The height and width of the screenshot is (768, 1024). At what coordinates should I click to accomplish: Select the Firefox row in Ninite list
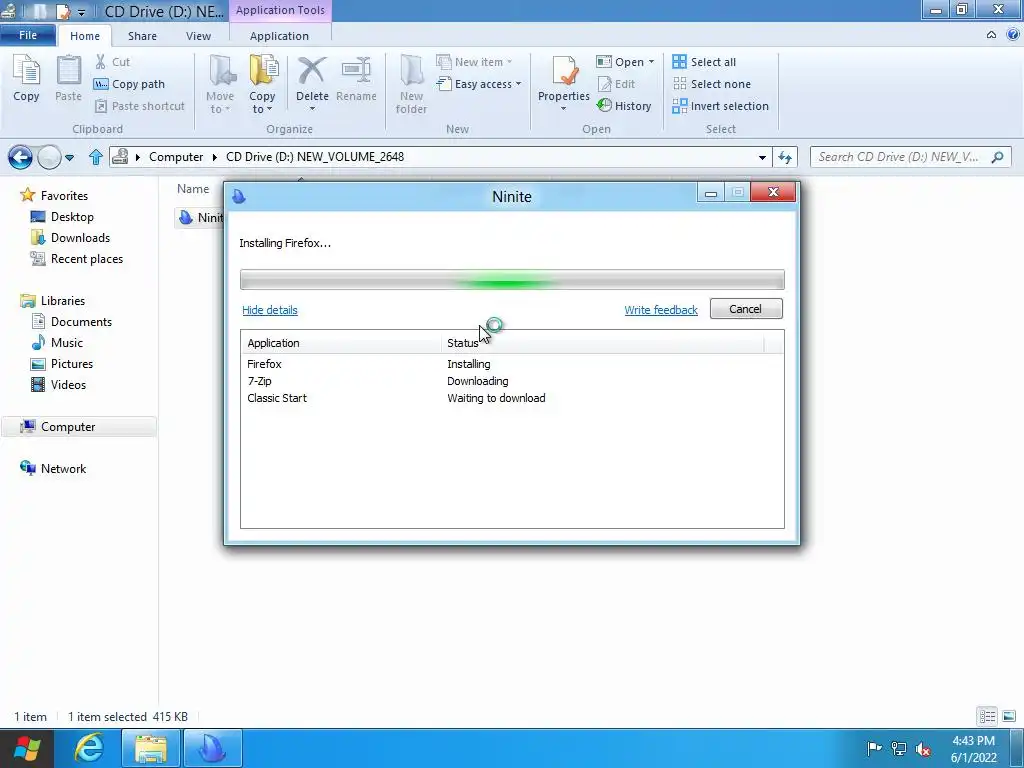[512, 364]
